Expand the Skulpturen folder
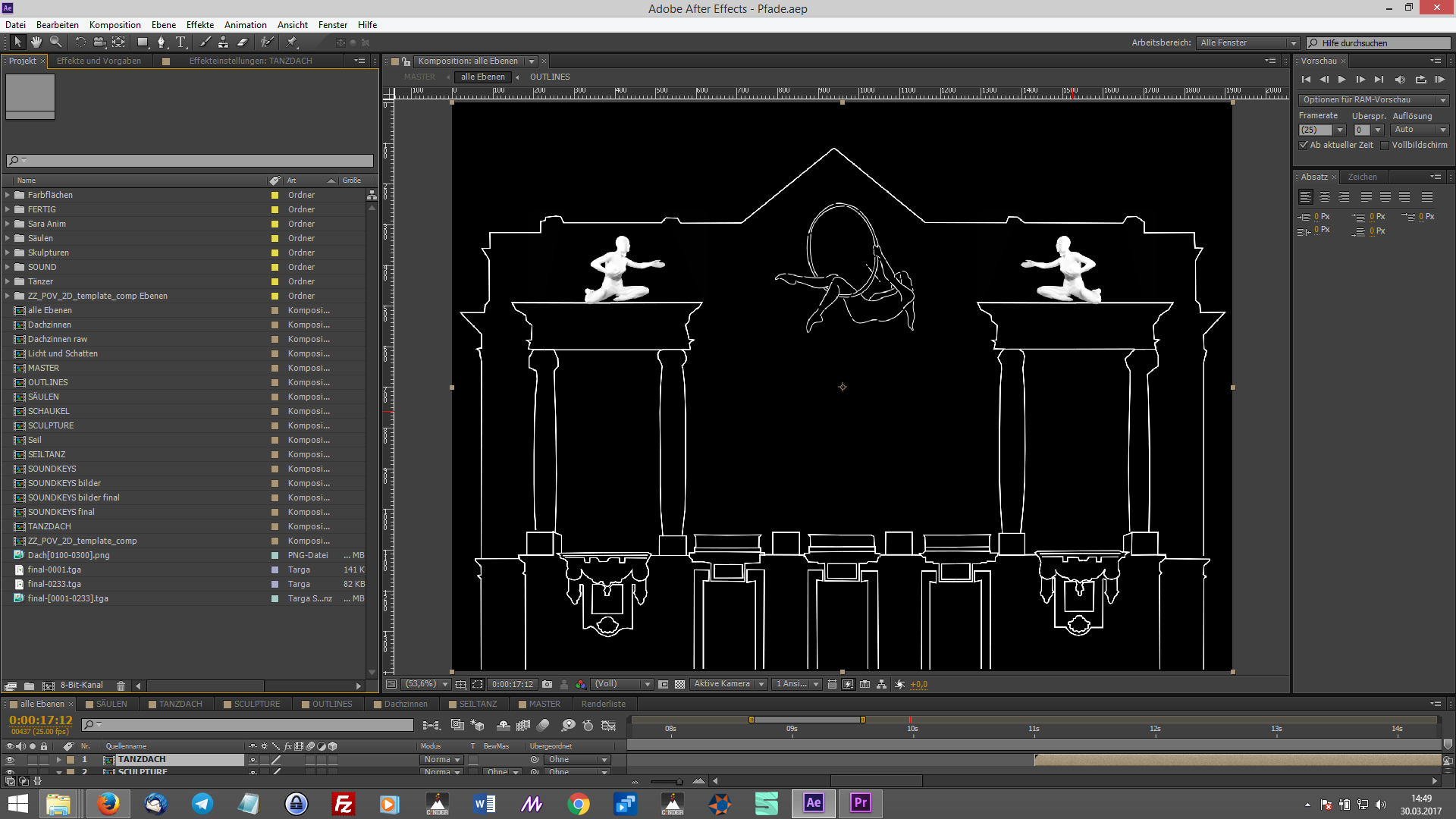 click(8, 253)
